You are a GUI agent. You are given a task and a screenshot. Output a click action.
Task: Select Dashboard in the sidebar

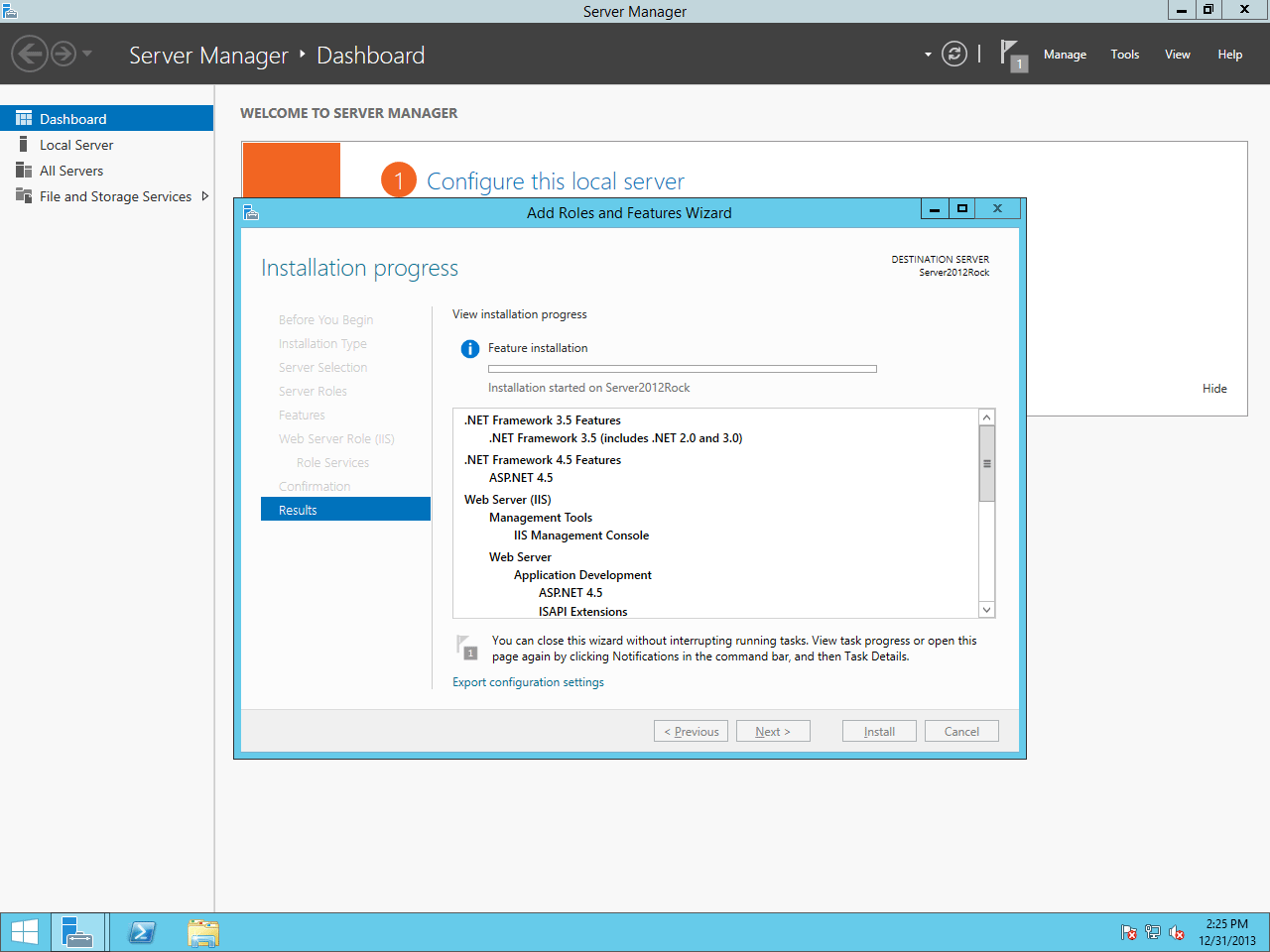click(x=106, y=118)
